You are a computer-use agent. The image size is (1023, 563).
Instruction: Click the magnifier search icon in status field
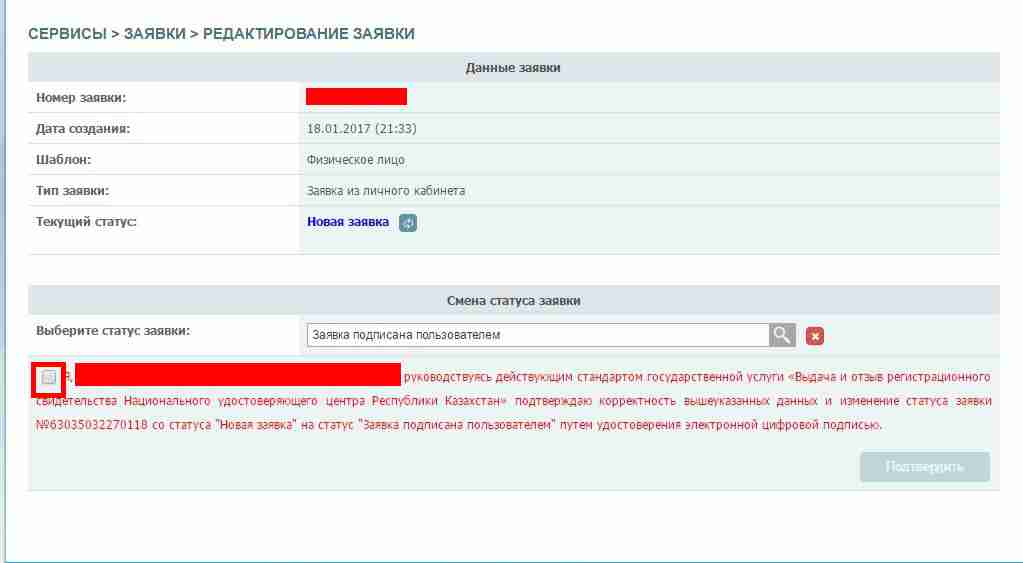782,335
